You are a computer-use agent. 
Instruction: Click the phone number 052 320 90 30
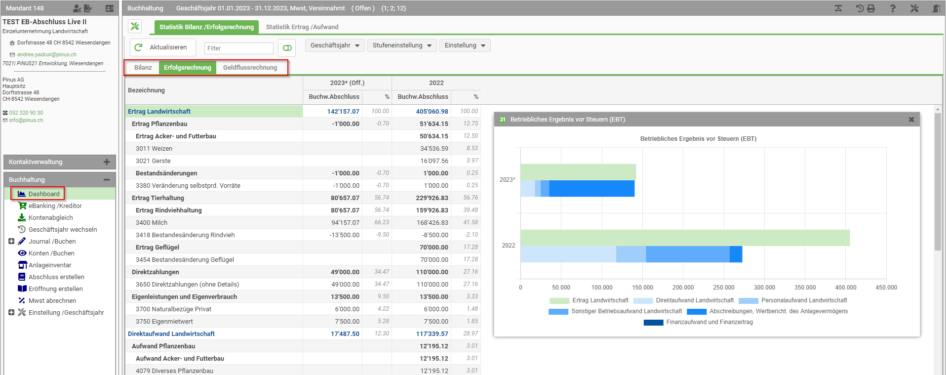[x=26, y=113]
